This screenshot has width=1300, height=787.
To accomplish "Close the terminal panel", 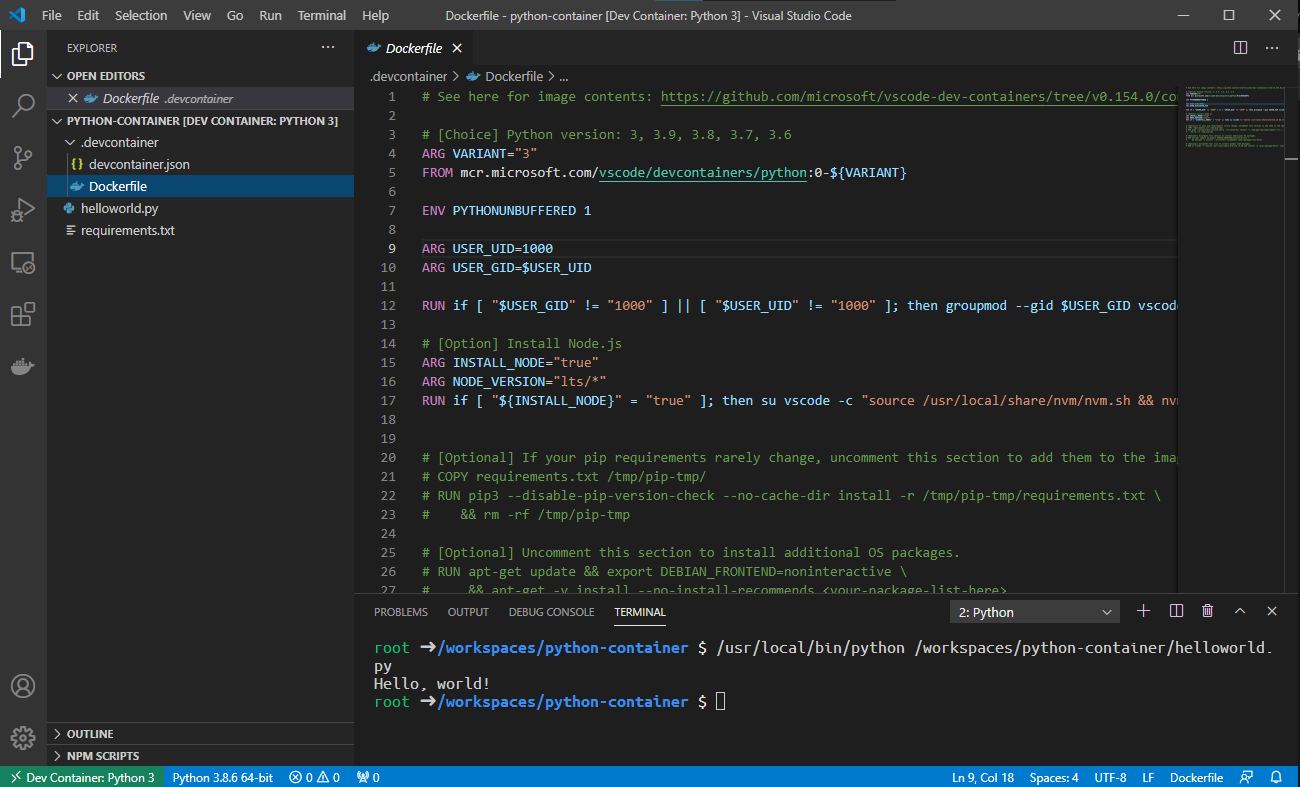I will coord(1272,611).
